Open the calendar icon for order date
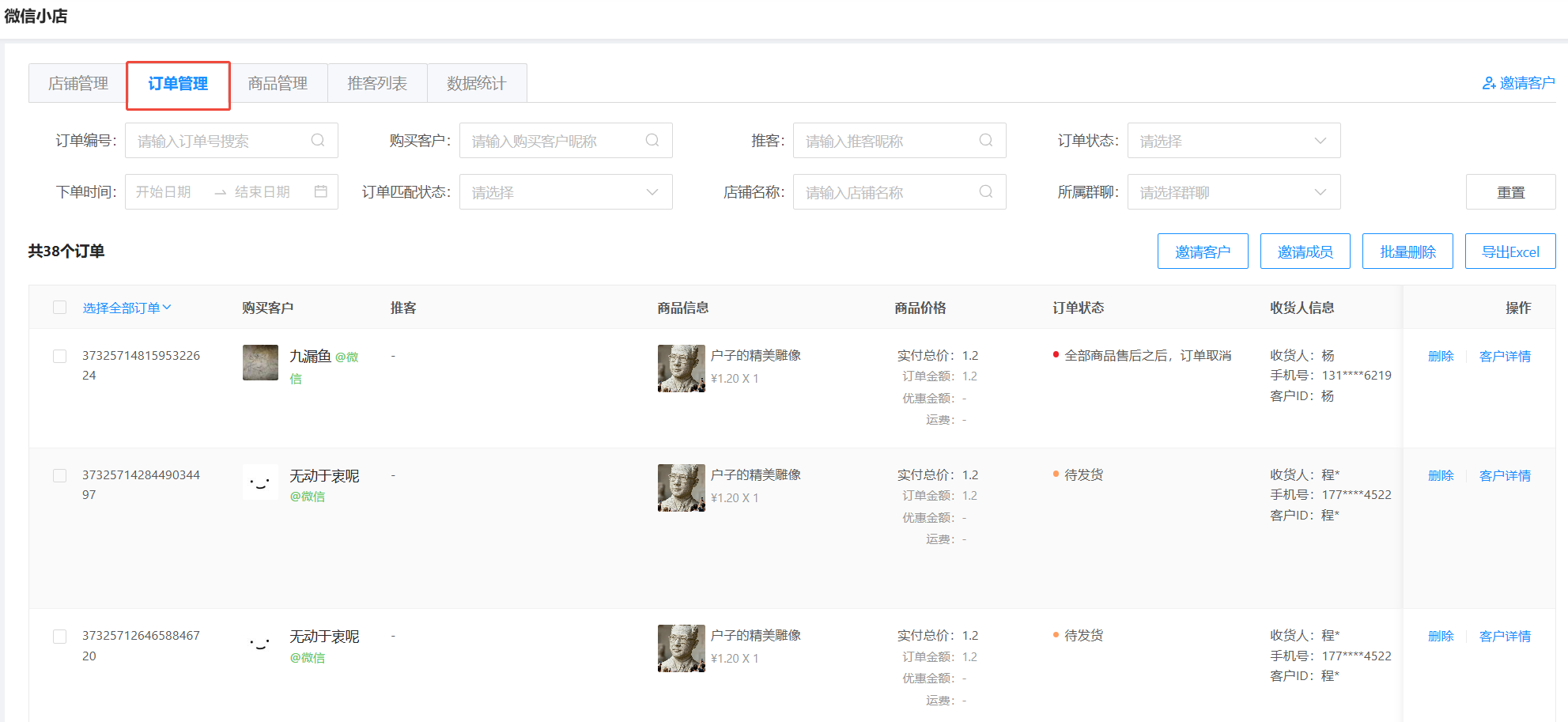This screenshot has width=1568, height=722. pos(320,192)
